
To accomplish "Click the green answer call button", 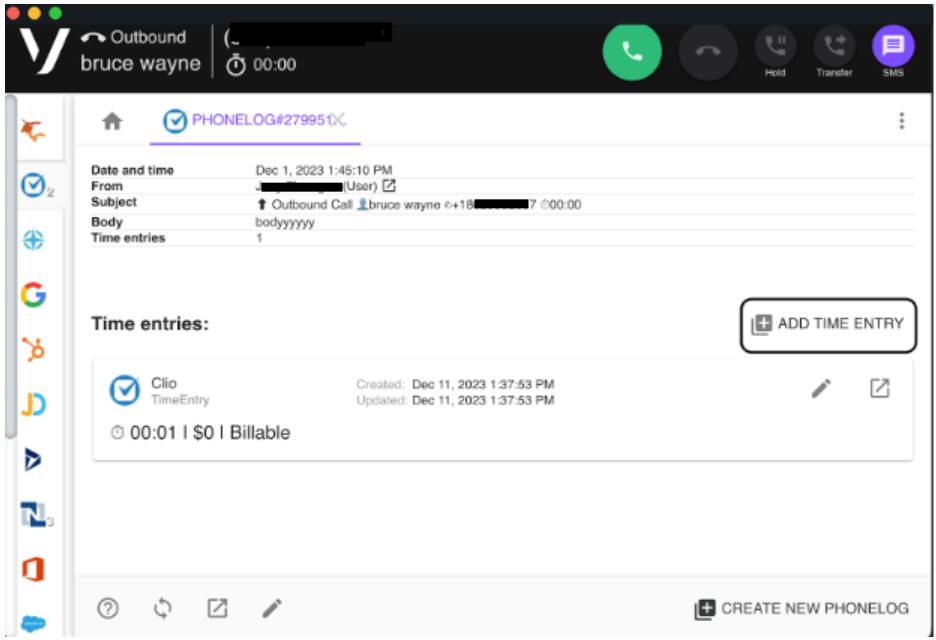I will pos(632,51).
